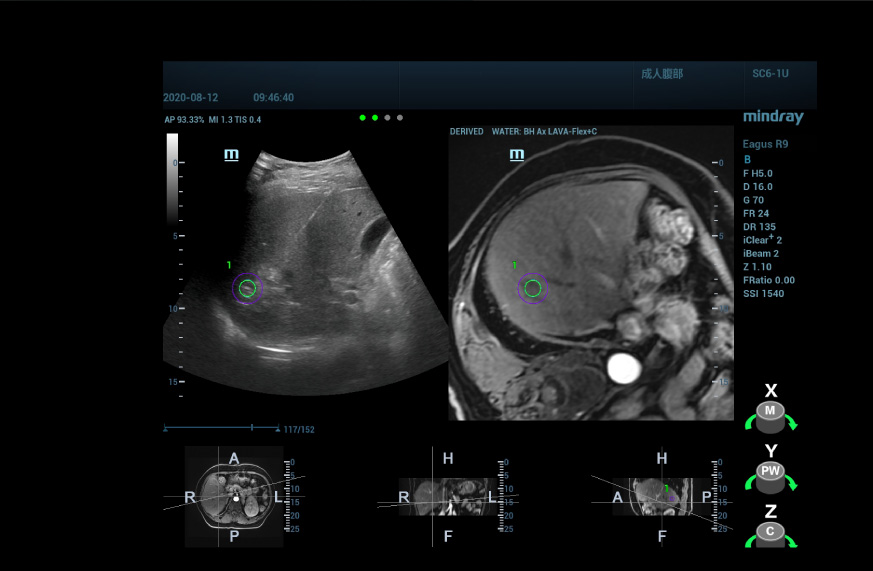This screenshot has width=873, height=571.
Task: Select the first green page indicator dot
Action: 363,117
